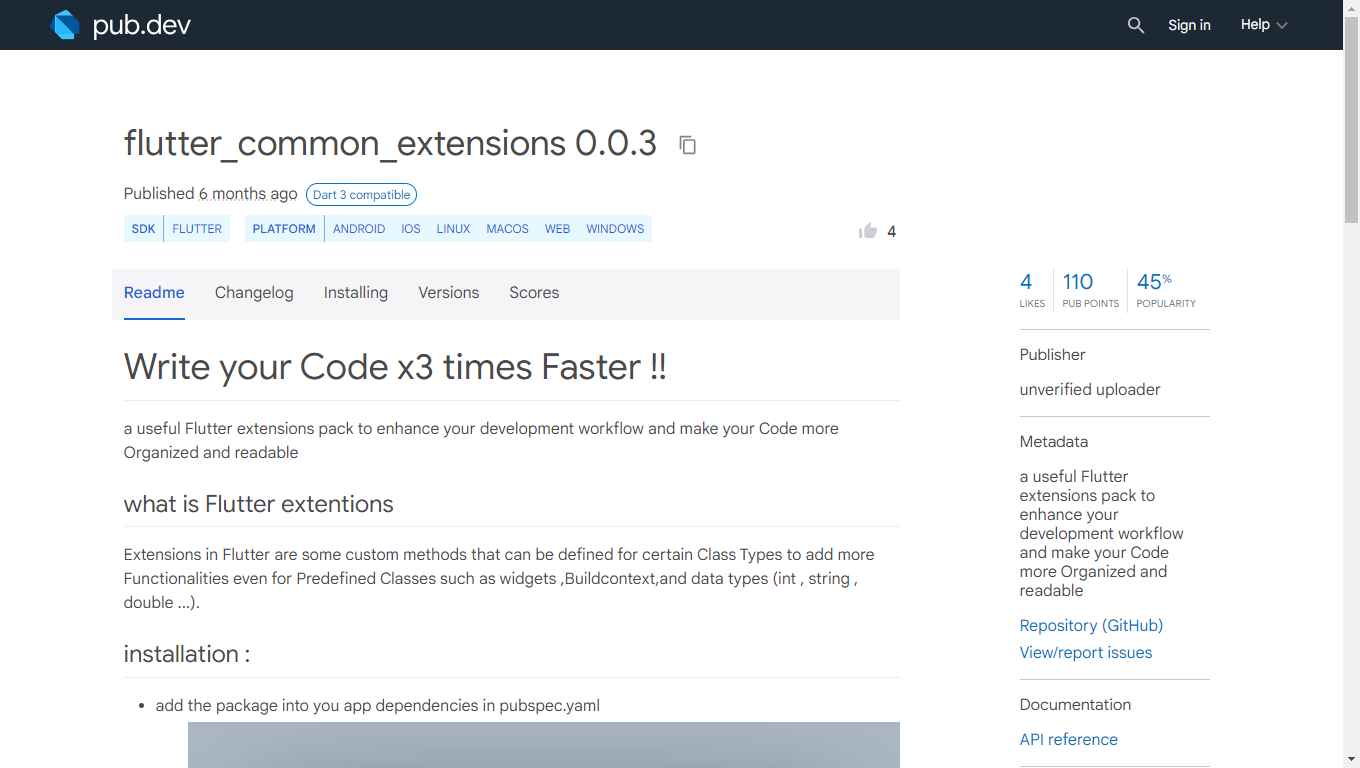Select the ANDROID platform tag
The width and height of the screenshot is (1360, 768).
pyautogui.click(x=359, y=228)
